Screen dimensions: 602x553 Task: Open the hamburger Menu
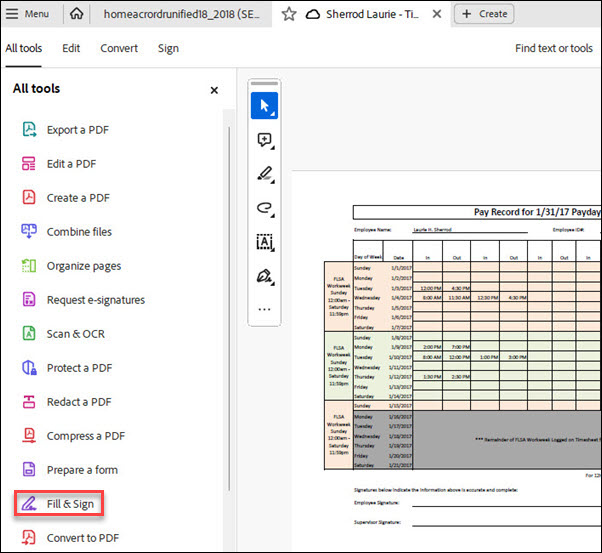(x=28, y=14)
